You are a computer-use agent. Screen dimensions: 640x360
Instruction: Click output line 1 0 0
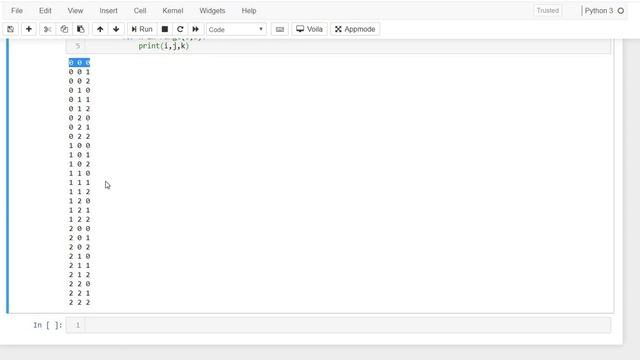(79, 145)
